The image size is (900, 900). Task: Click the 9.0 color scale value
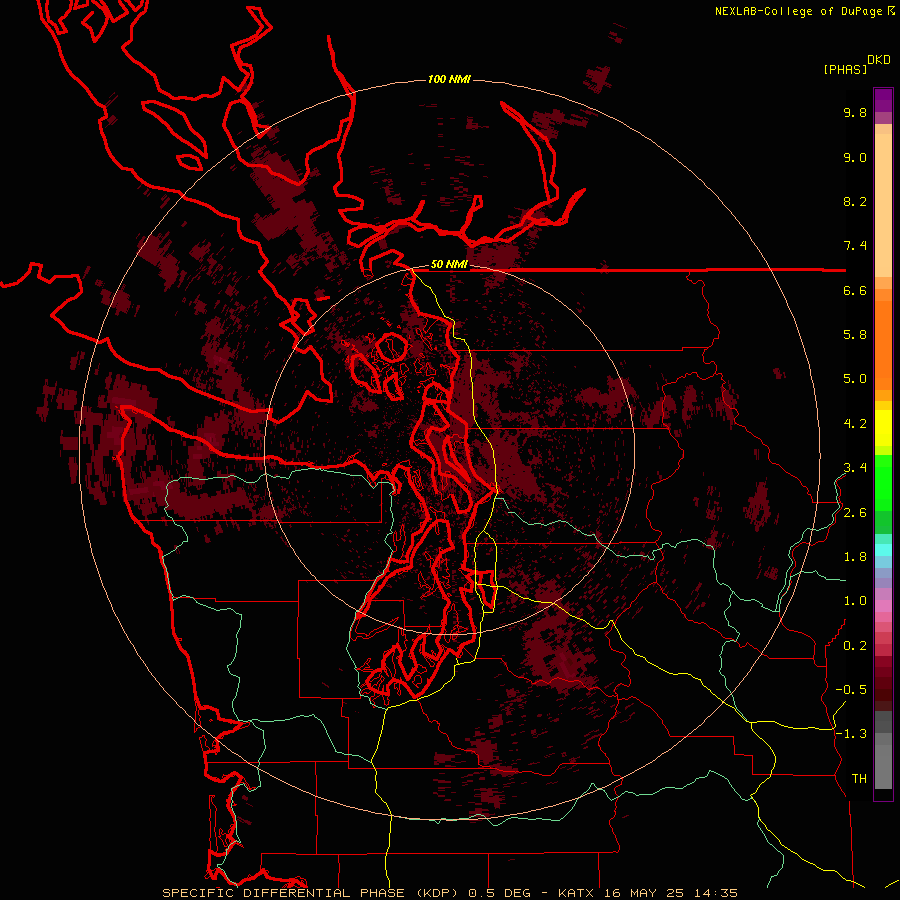coord(855,157)
